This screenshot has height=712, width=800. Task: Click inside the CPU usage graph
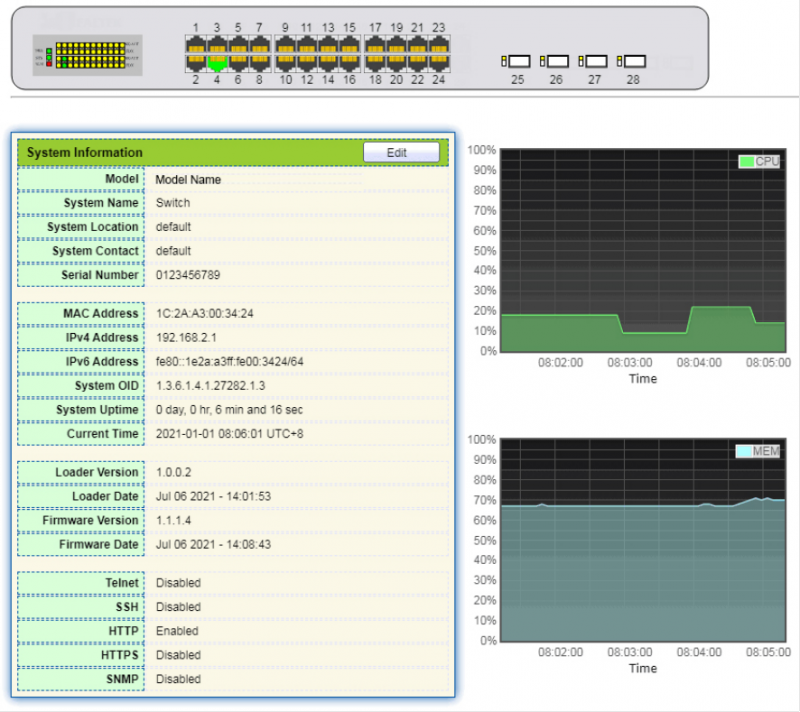click(x=643, y=250)
